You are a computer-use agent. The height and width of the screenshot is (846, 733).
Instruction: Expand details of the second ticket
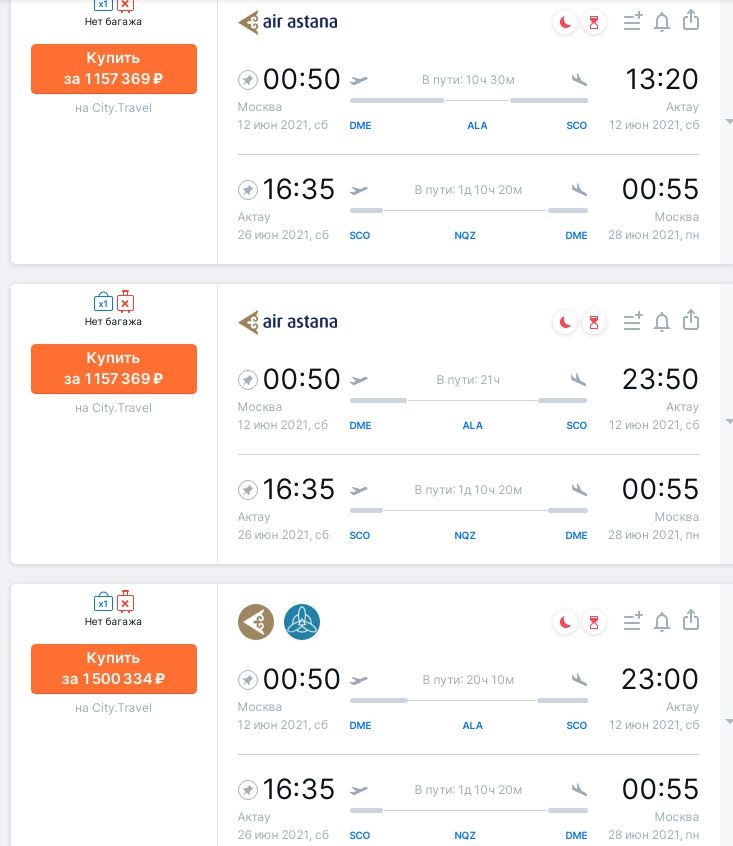tap(729, 421)
